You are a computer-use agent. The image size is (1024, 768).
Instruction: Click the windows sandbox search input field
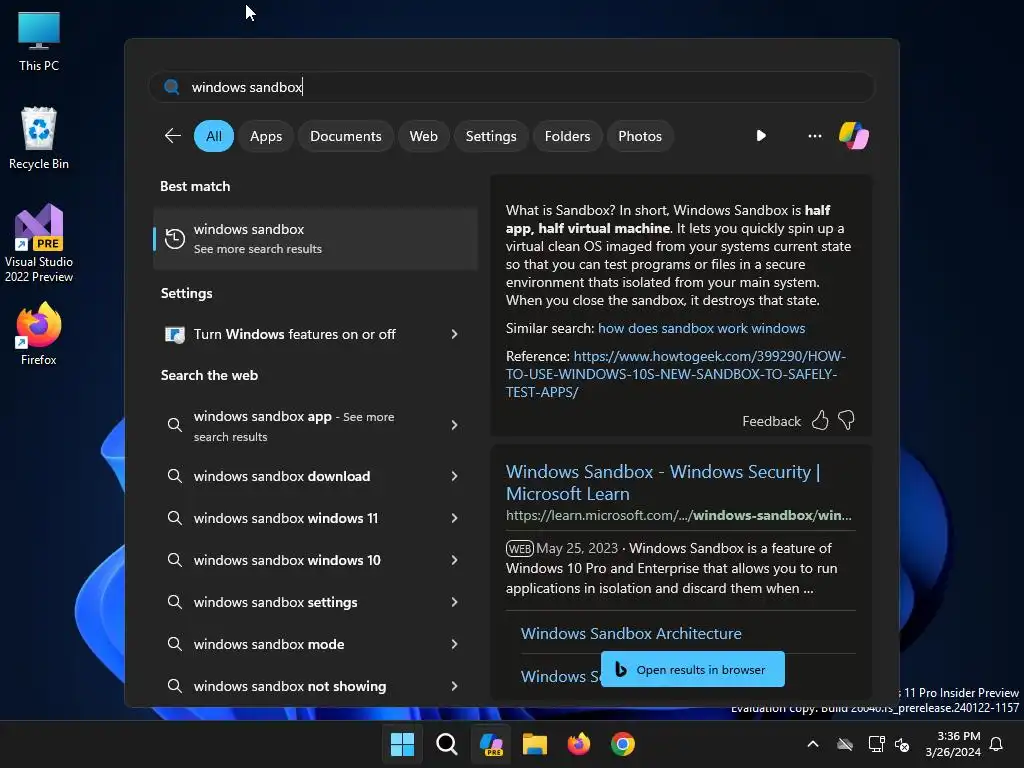pos(511,87)
